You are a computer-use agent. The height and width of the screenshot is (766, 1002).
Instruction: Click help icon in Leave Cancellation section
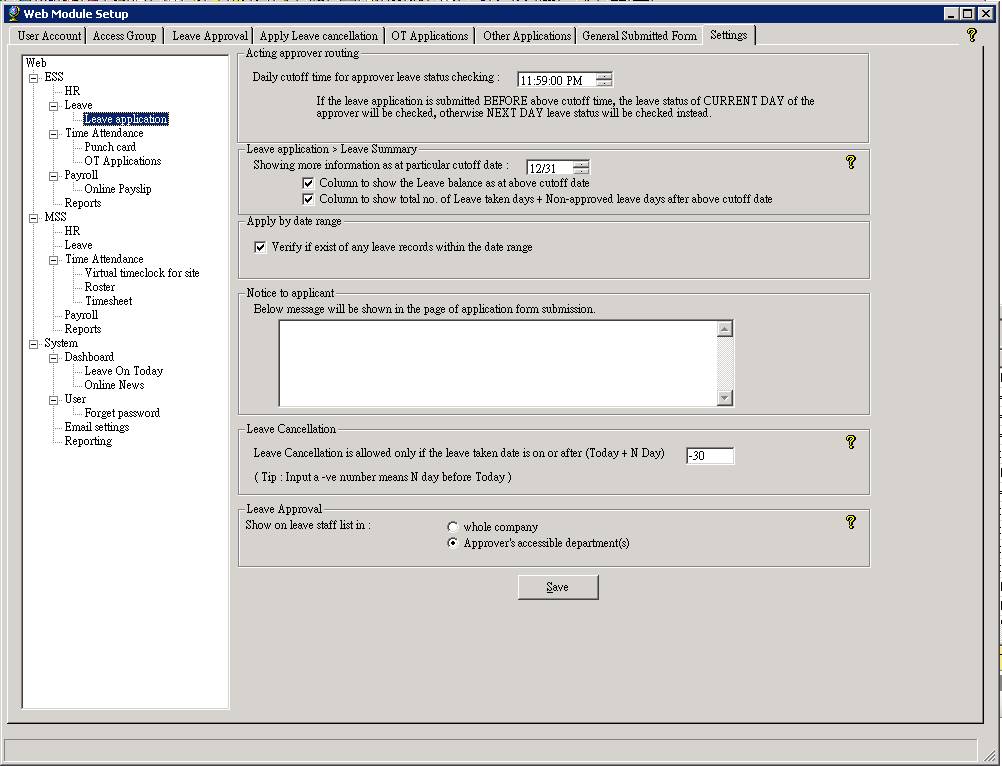(851, 442)
